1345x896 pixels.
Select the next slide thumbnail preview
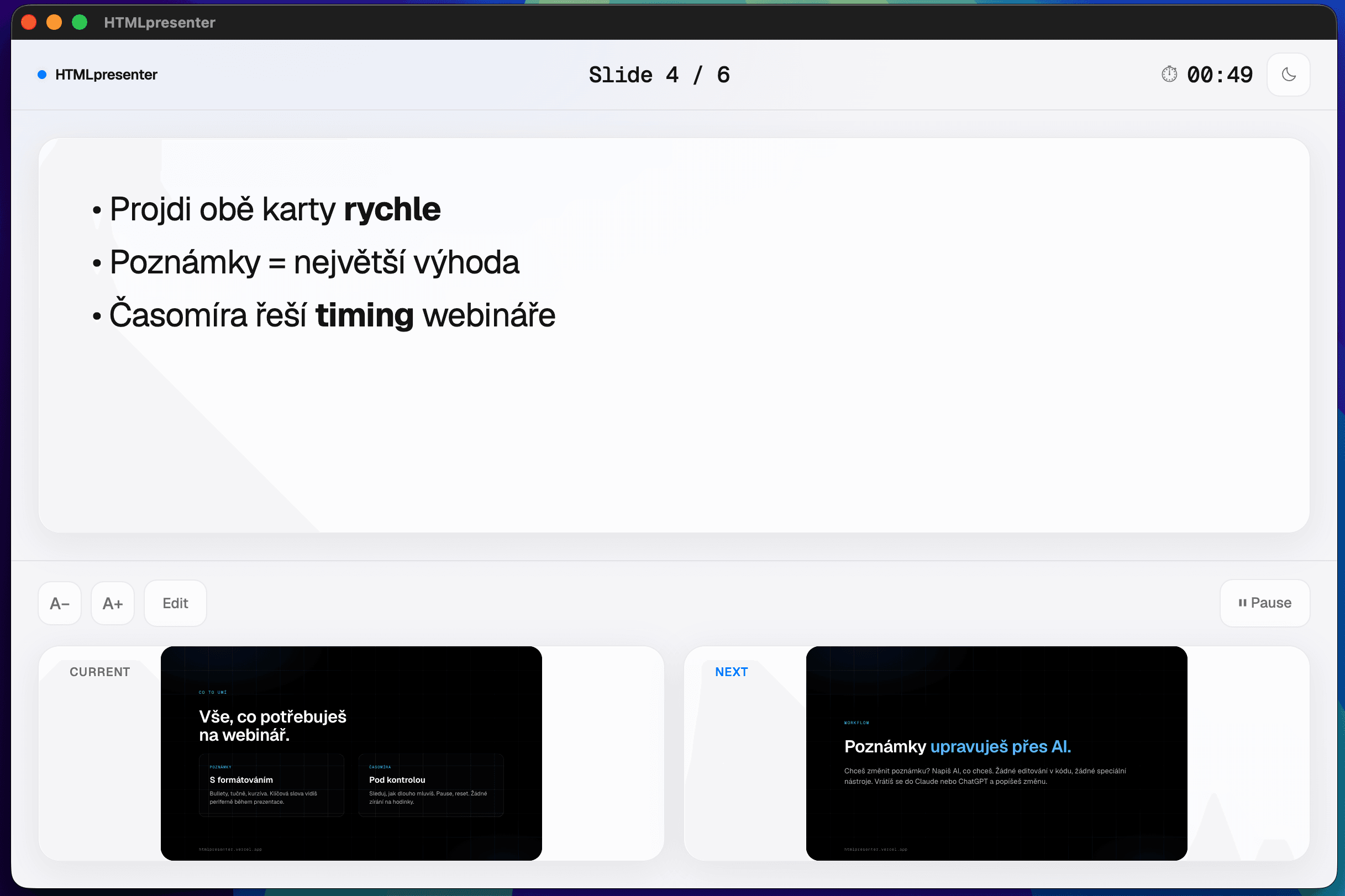[996, 753]
